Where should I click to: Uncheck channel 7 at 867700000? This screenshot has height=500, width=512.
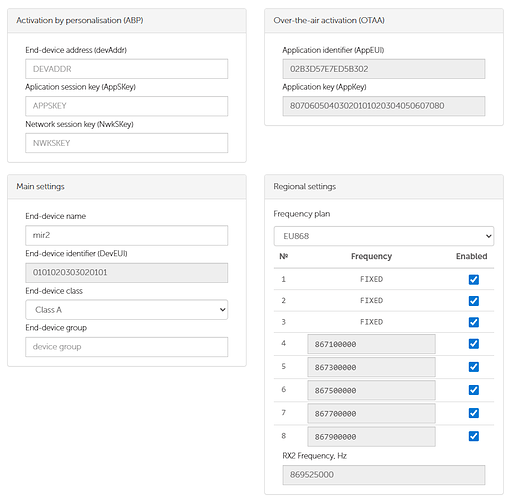(474, 413)
